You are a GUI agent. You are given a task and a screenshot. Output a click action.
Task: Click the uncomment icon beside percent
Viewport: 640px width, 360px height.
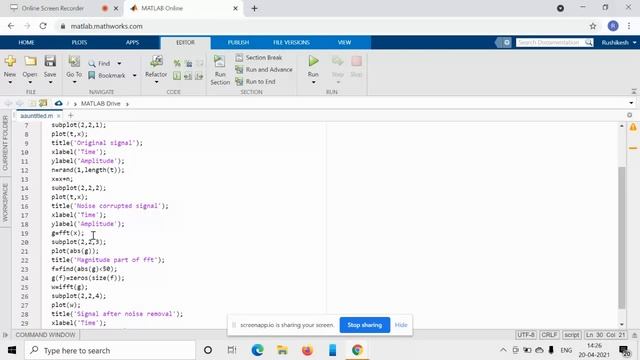click(x=188, y=64)
